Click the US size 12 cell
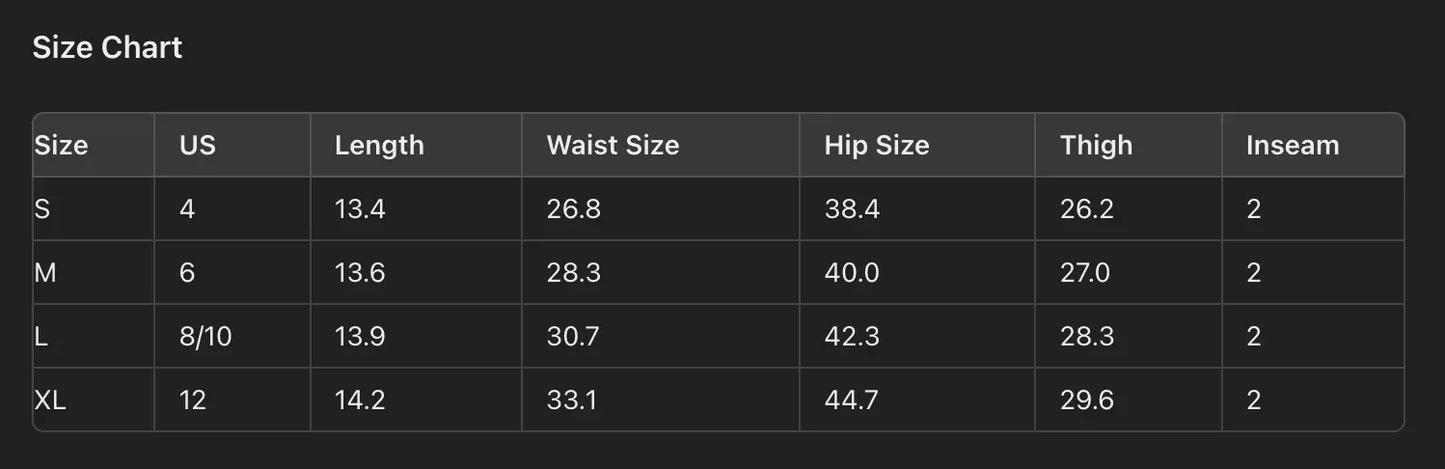This screenshot has width=1445, height=469. [x=192, y=401]
